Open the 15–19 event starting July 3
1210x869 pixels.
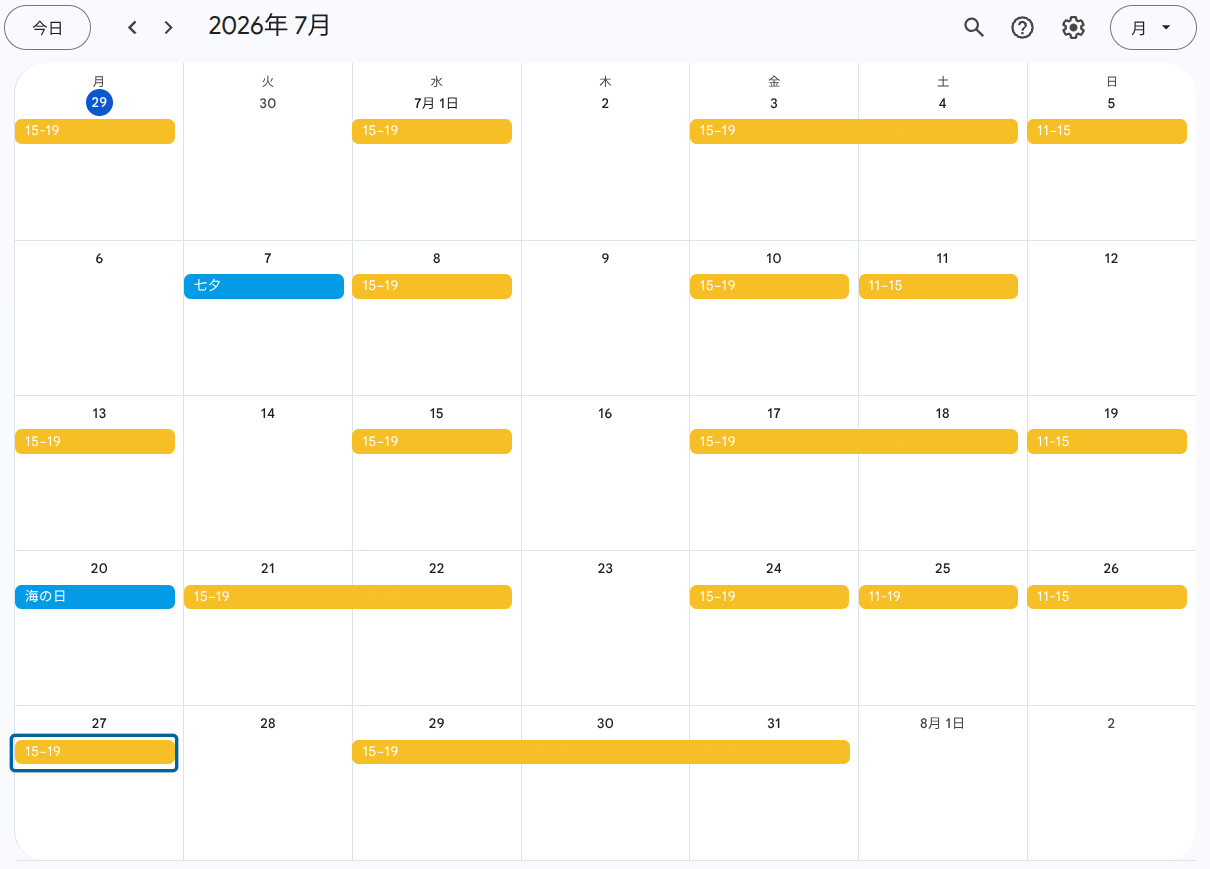854,131
